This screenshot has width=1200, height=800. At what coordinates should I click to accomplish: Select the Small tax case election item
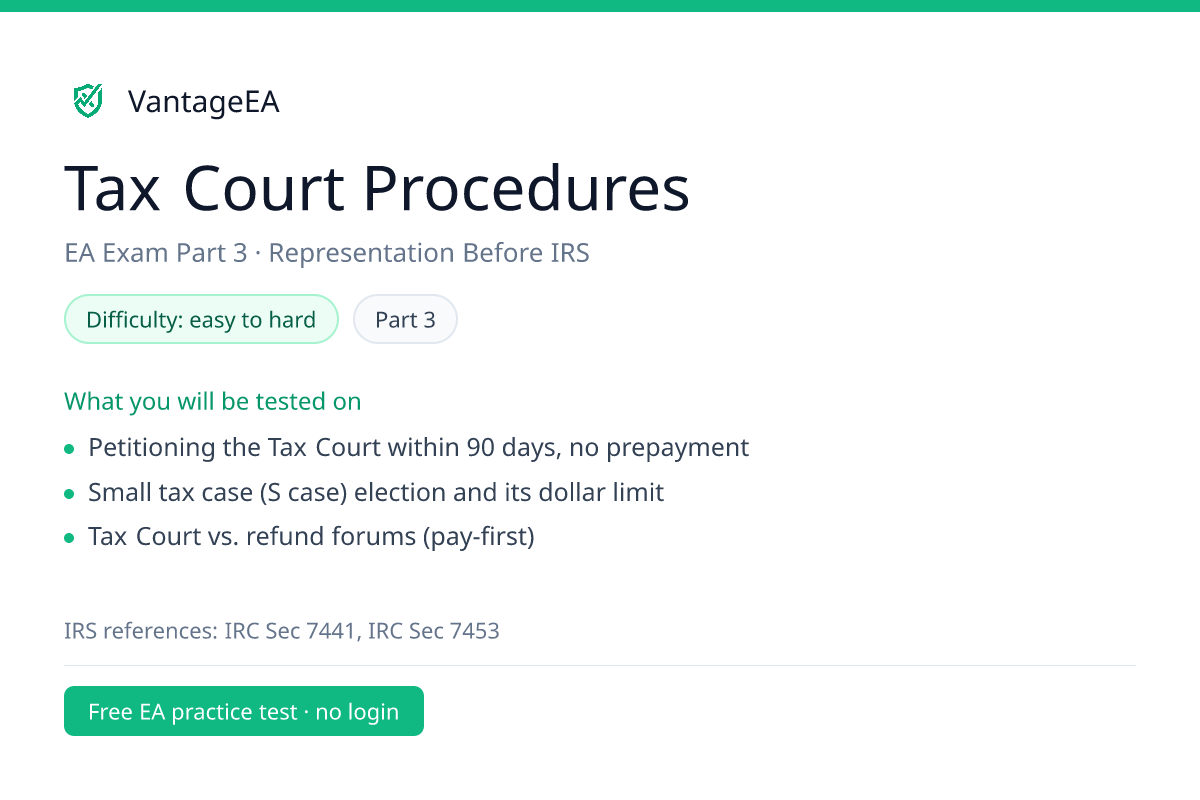[376, 492]
